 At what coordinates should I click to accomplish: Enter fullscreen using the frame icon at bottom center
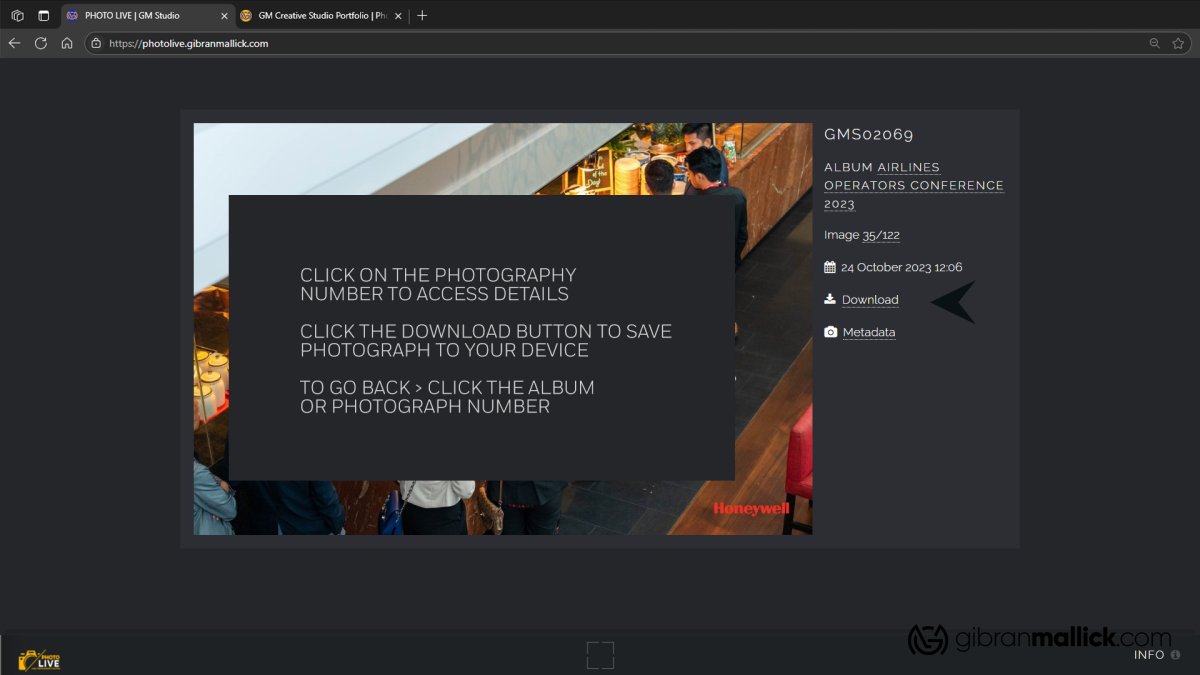pyautogui.click(x=600, y=654)
